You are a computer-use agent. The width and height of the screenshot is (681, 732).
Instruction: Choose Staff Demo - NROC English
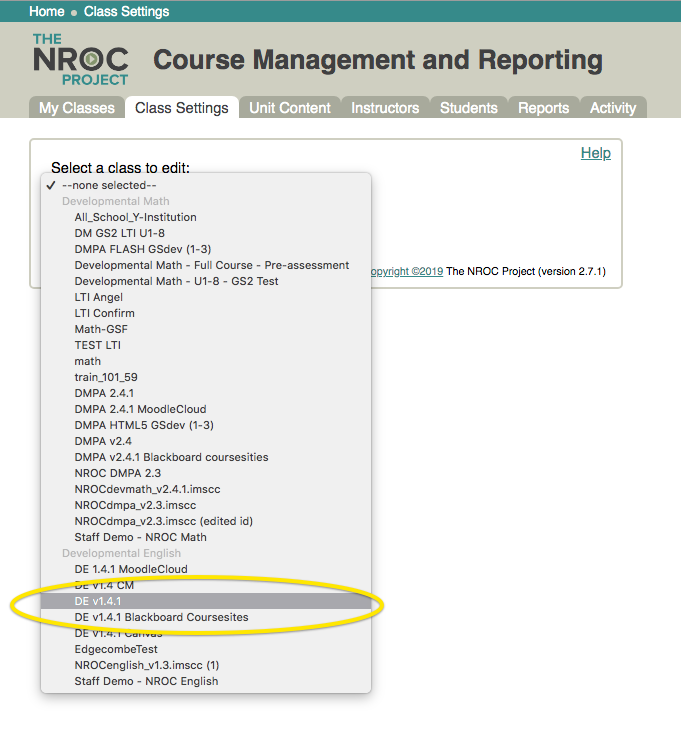[206, 681]
